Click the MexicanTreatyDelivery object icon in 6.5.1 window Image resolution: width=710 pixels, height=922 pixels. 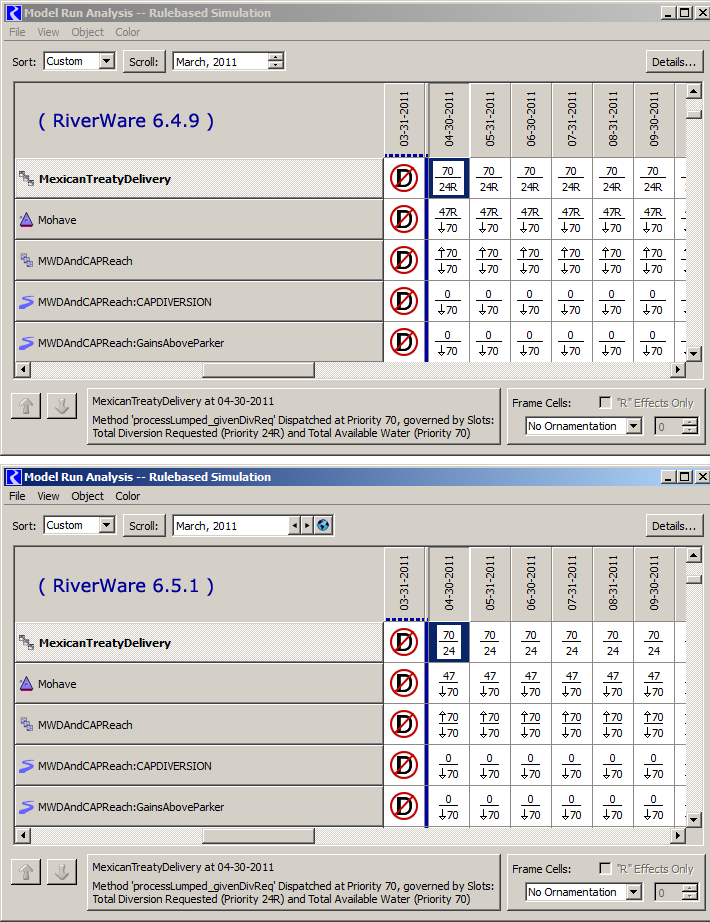click(26, 642)
